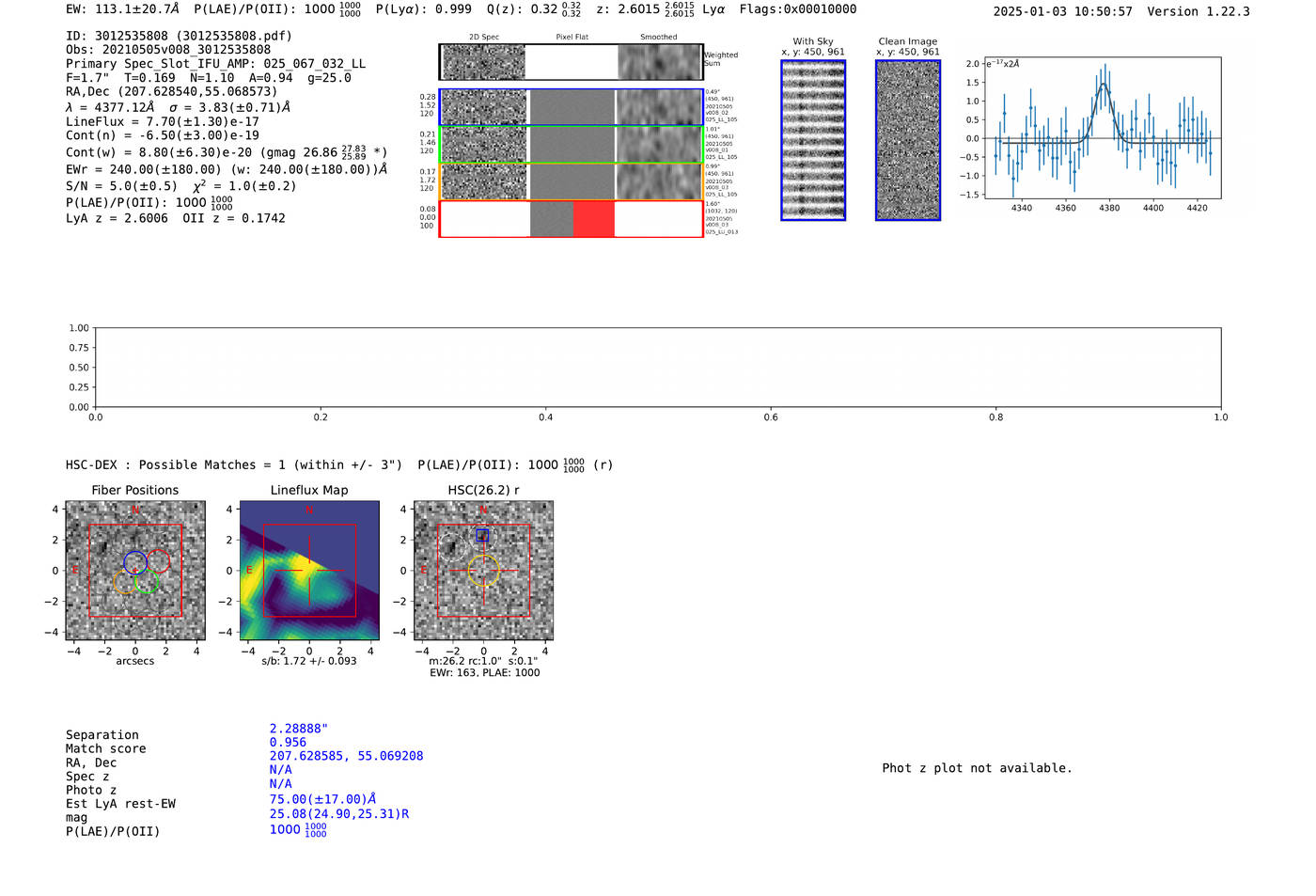Click the 'Phot z plot not available.' message
Viewport: 1316px width, 896px height.
tap(978, 768)
